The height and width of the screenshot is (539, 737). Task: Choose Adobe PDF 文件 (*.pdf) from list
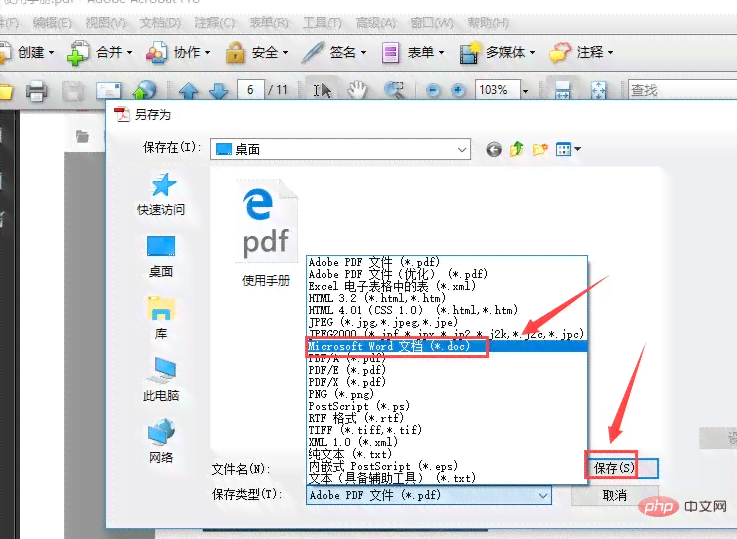[447, 262]
